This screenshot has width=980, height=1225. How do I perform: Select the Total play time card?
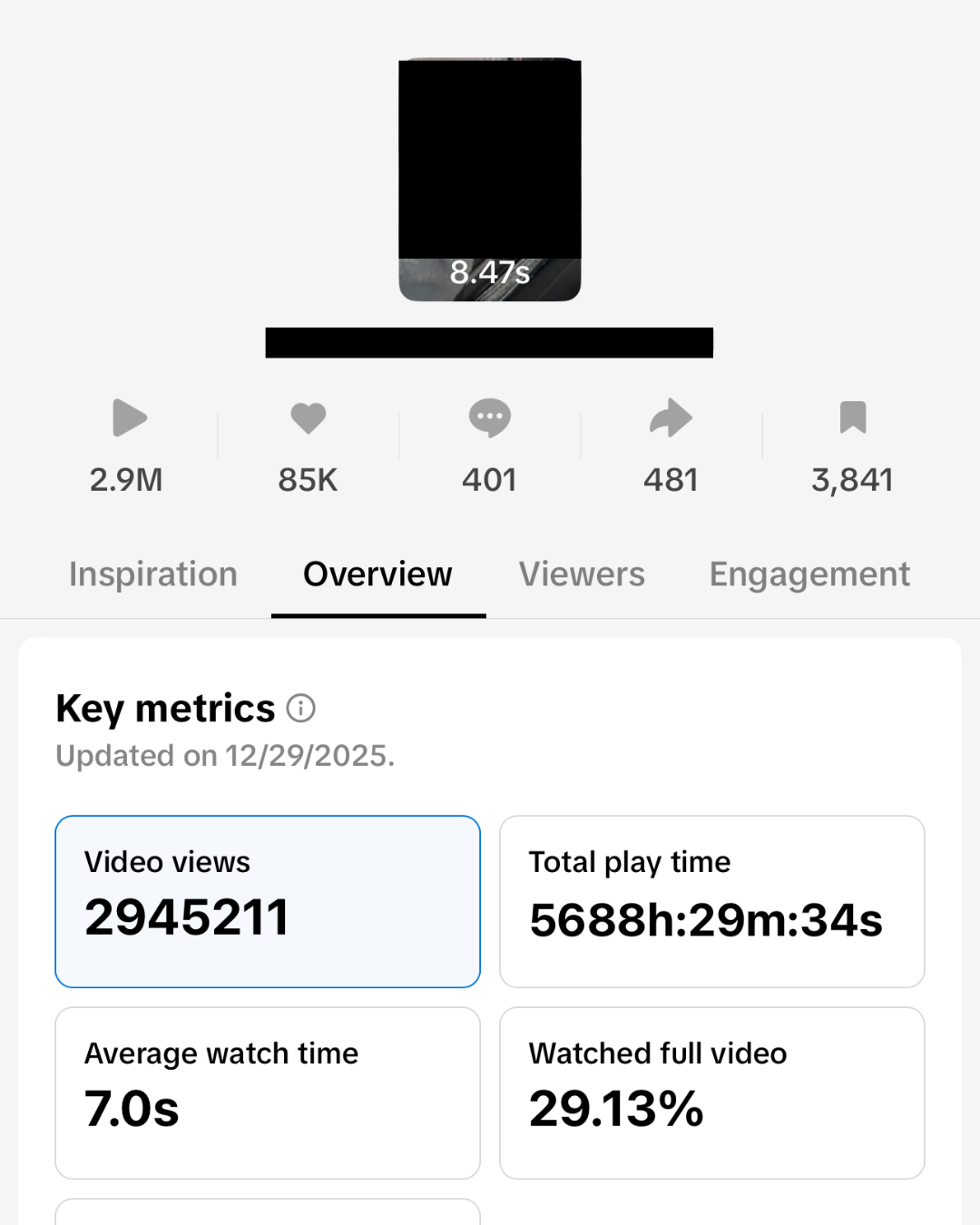[712, 901]
